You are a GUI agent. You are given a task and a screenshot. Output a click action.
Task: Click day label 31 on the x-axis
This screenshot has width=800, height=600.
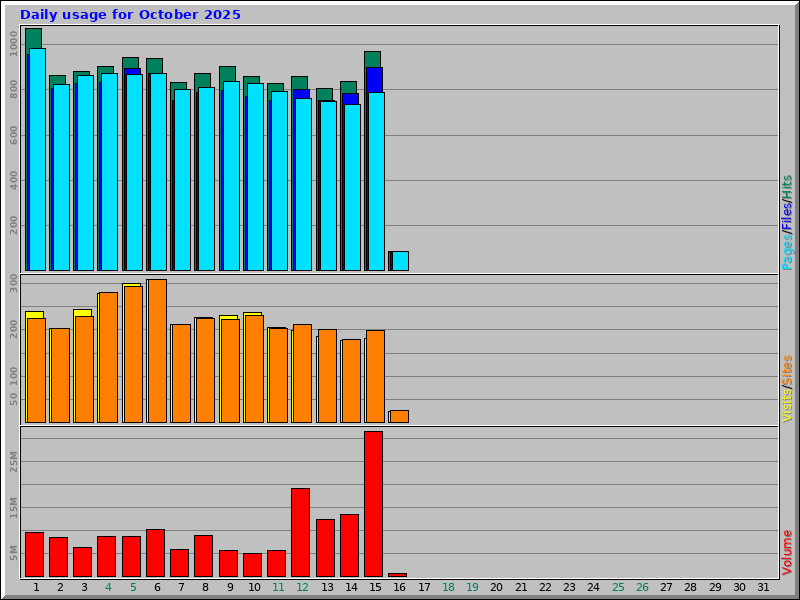[x=764, y=587]
